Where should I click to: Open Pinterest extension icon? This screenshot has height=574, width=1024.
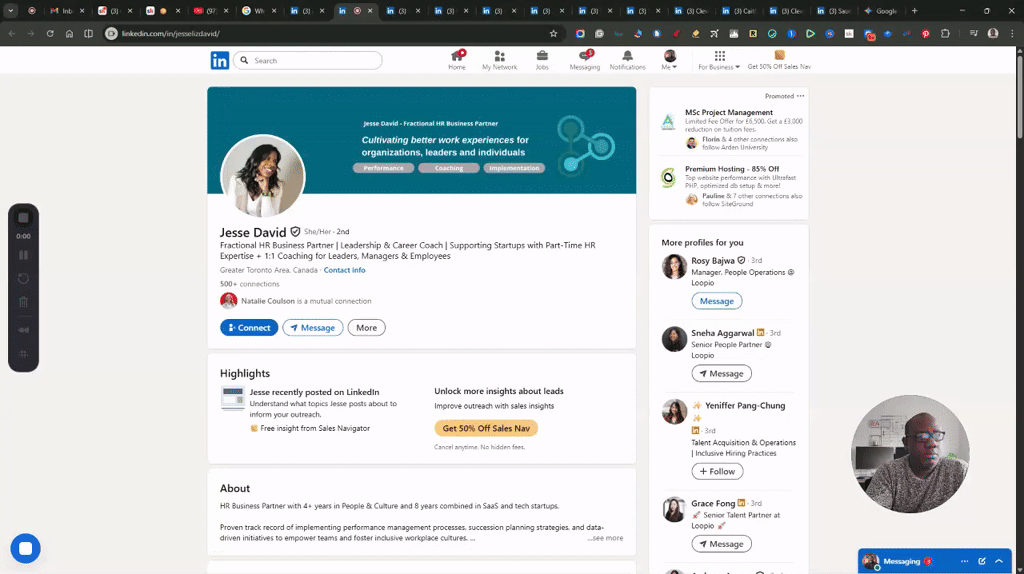tap(925, 33)
